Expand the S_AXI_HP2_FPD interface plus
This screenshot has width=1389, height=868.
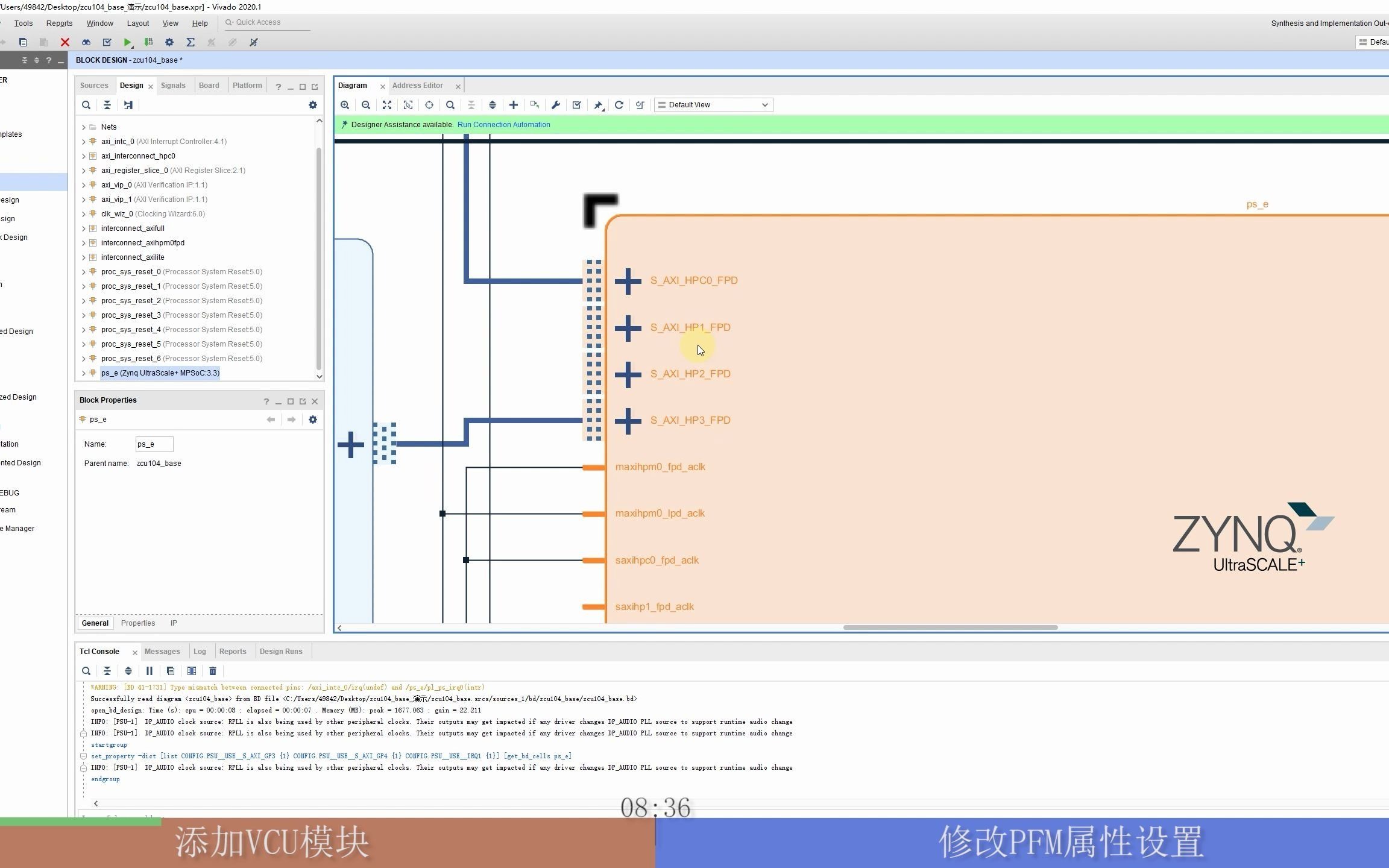click(628, 374)
